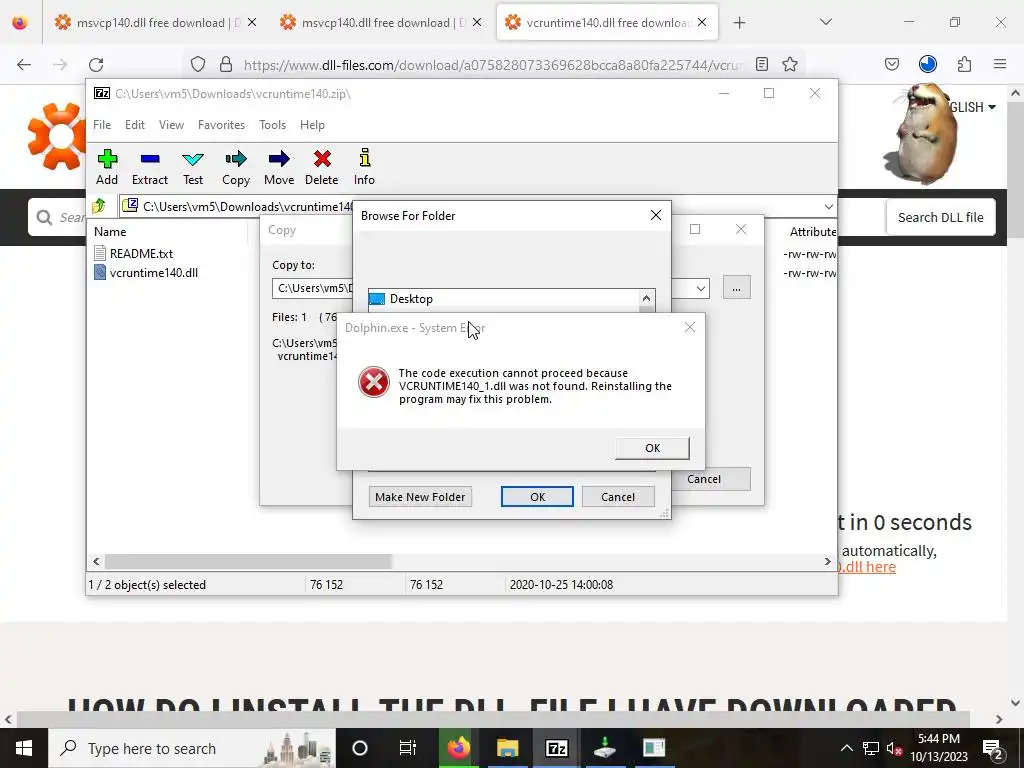Open Firefox extensions puzzle icon

tap(964, 64)
